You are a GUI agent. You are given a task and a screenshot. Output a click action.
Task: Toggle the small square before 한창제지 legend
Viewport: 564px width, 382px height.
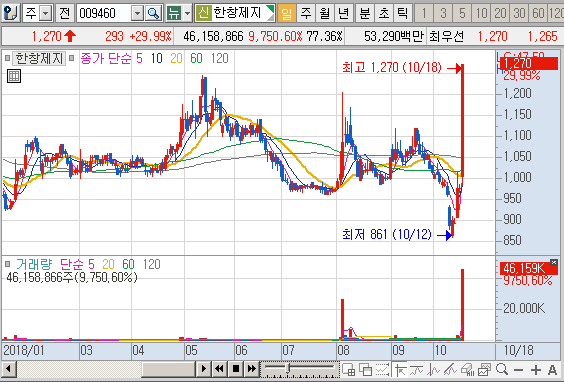tap(7, 58)
